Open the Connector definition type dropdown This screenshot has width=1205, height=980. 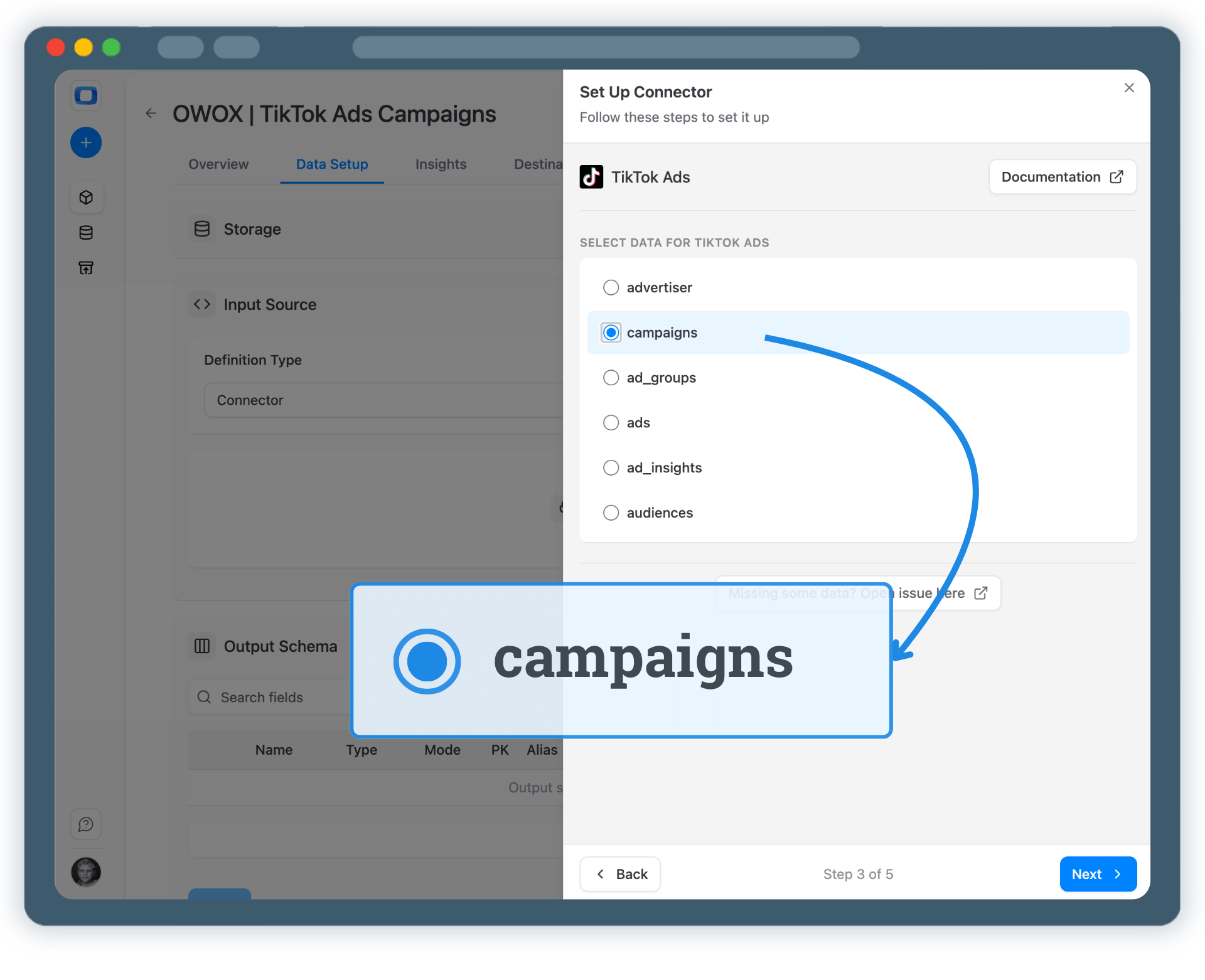(383, 400)
